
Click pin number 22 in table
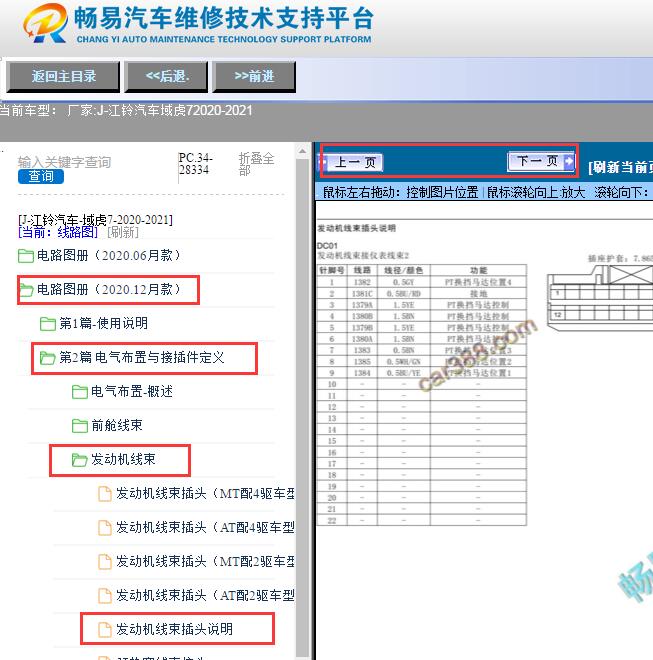[332, 521]
